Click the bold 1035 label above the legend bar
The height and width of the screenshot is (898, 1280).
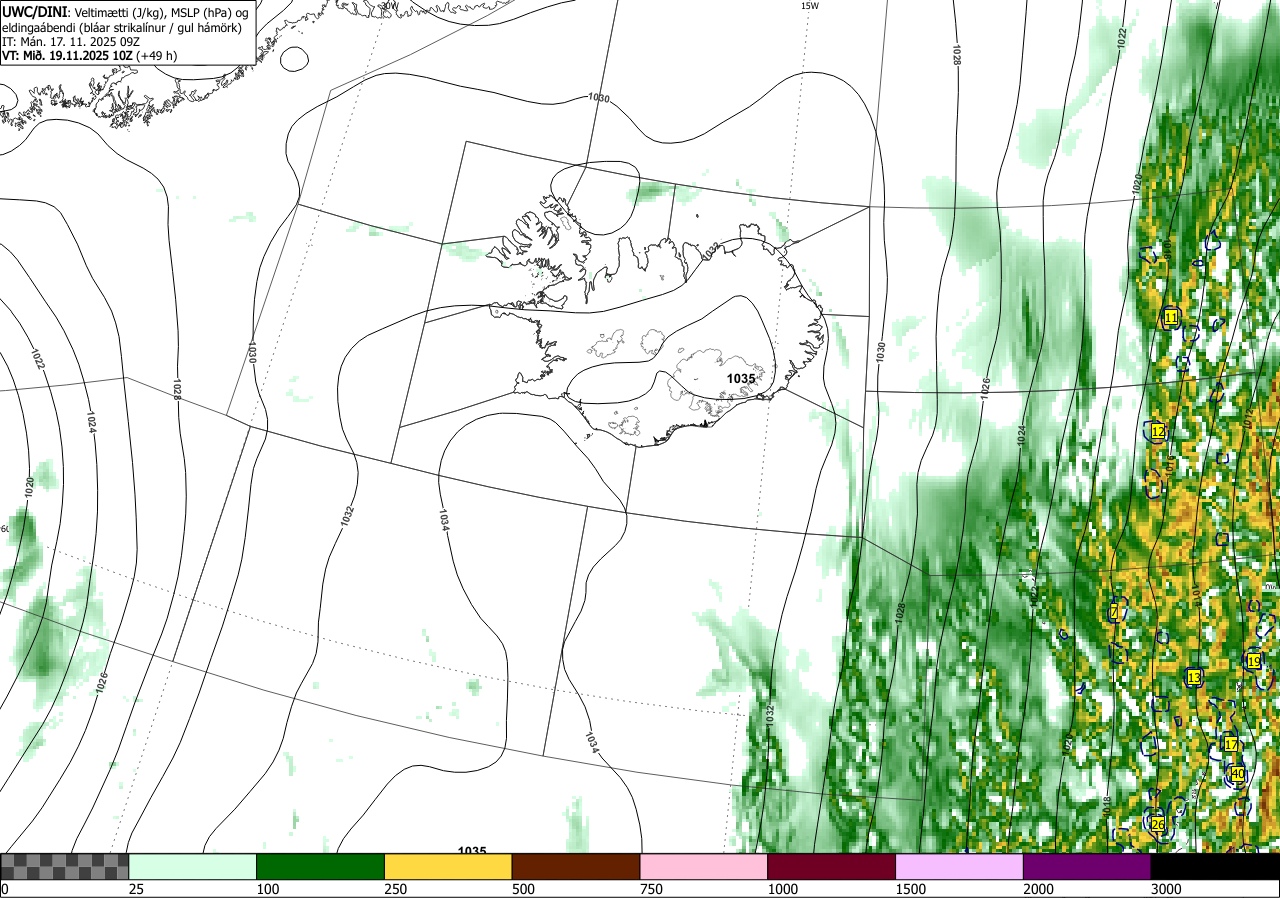472,851
